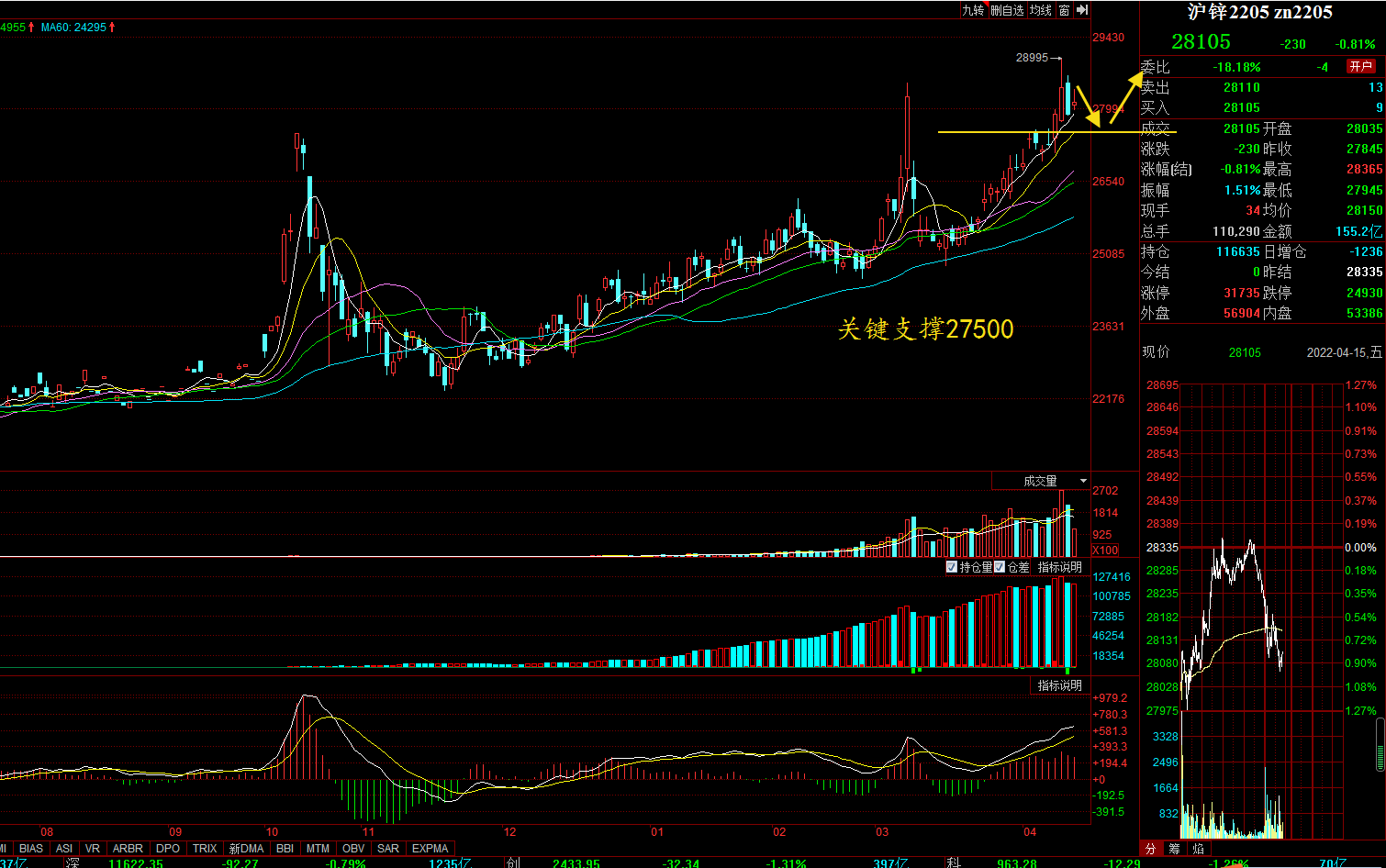Viewport: 1386px width, 868px height.
Task: Click the 总手 value 110,290
Action: click(1236, 231)
